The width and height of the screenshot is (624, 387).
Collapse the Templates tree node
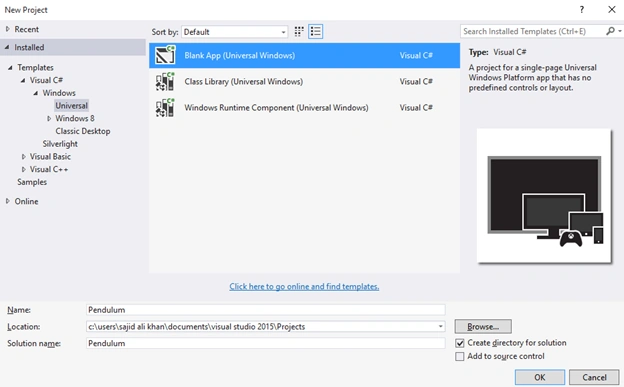click(x=10, y=68)
